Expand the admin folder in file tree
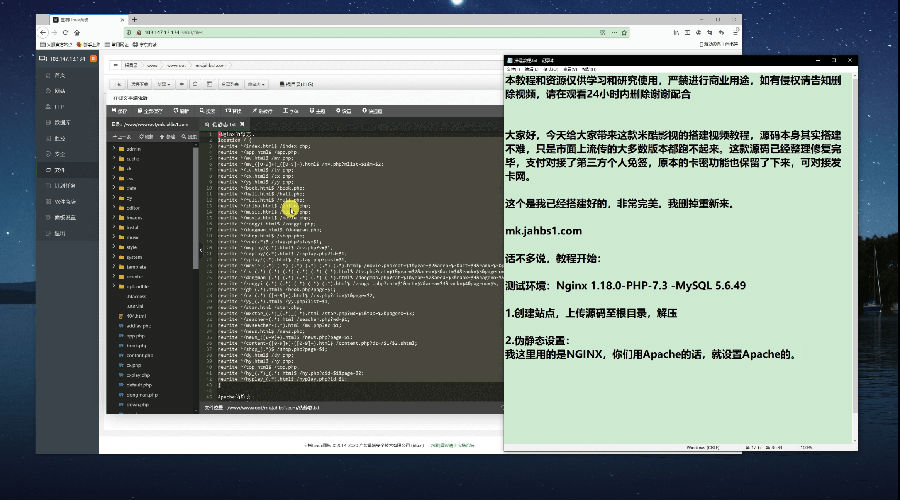900x500 pixels. (x=132, y=148)
